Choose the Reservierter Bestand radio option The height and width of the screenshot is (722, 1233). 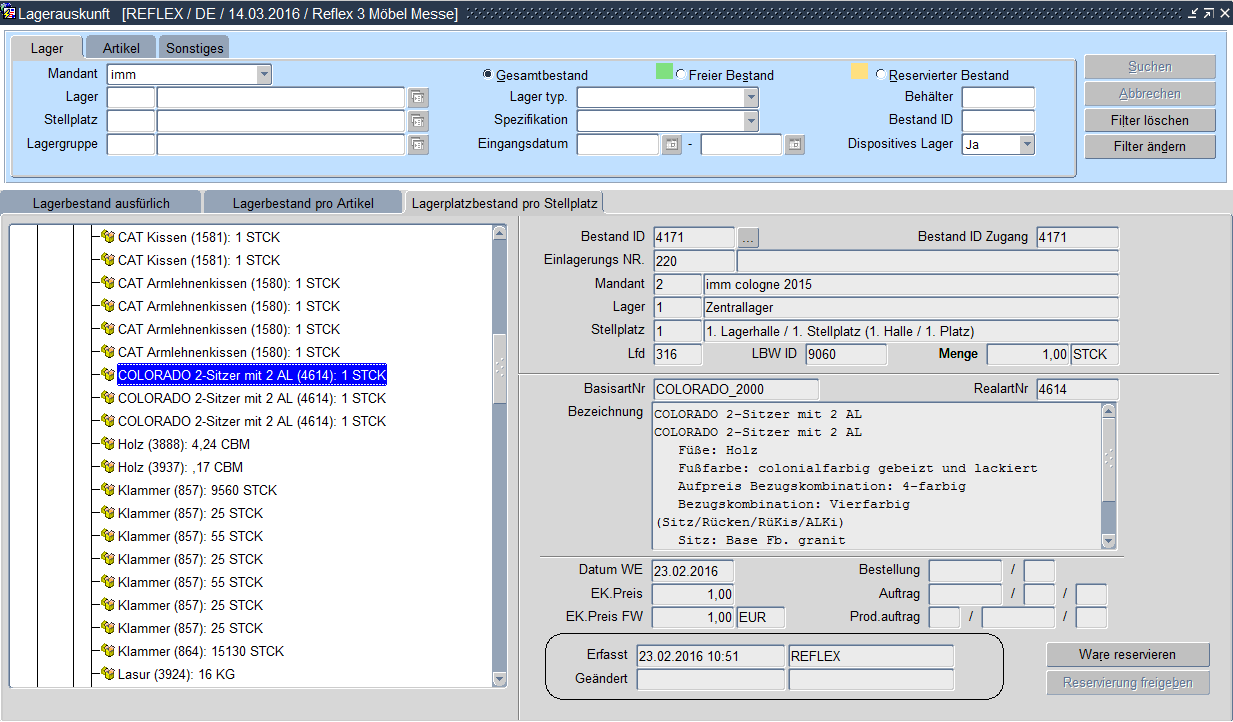point(881,75)
